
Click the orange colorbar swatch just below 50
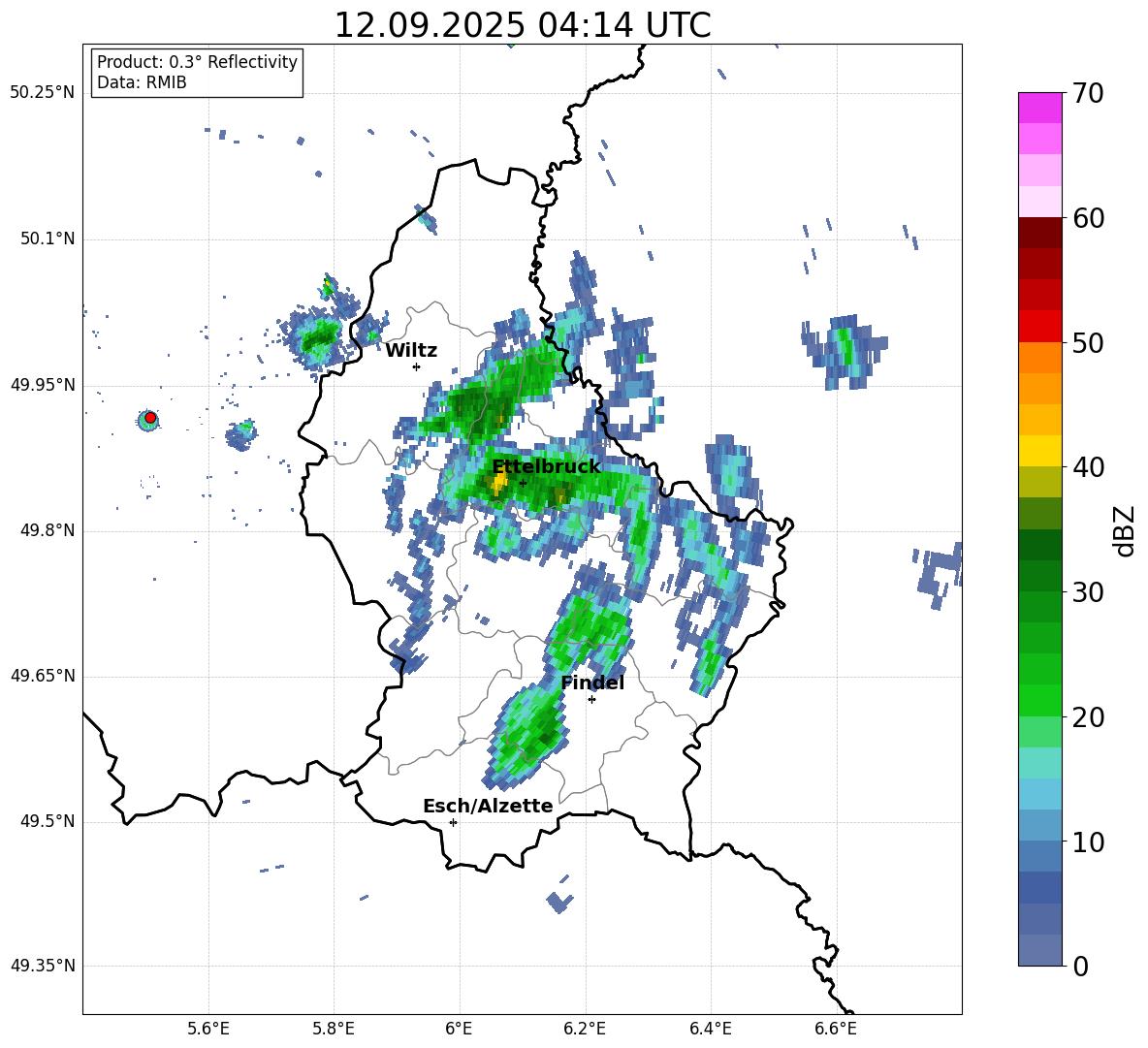click(1039, 358)
